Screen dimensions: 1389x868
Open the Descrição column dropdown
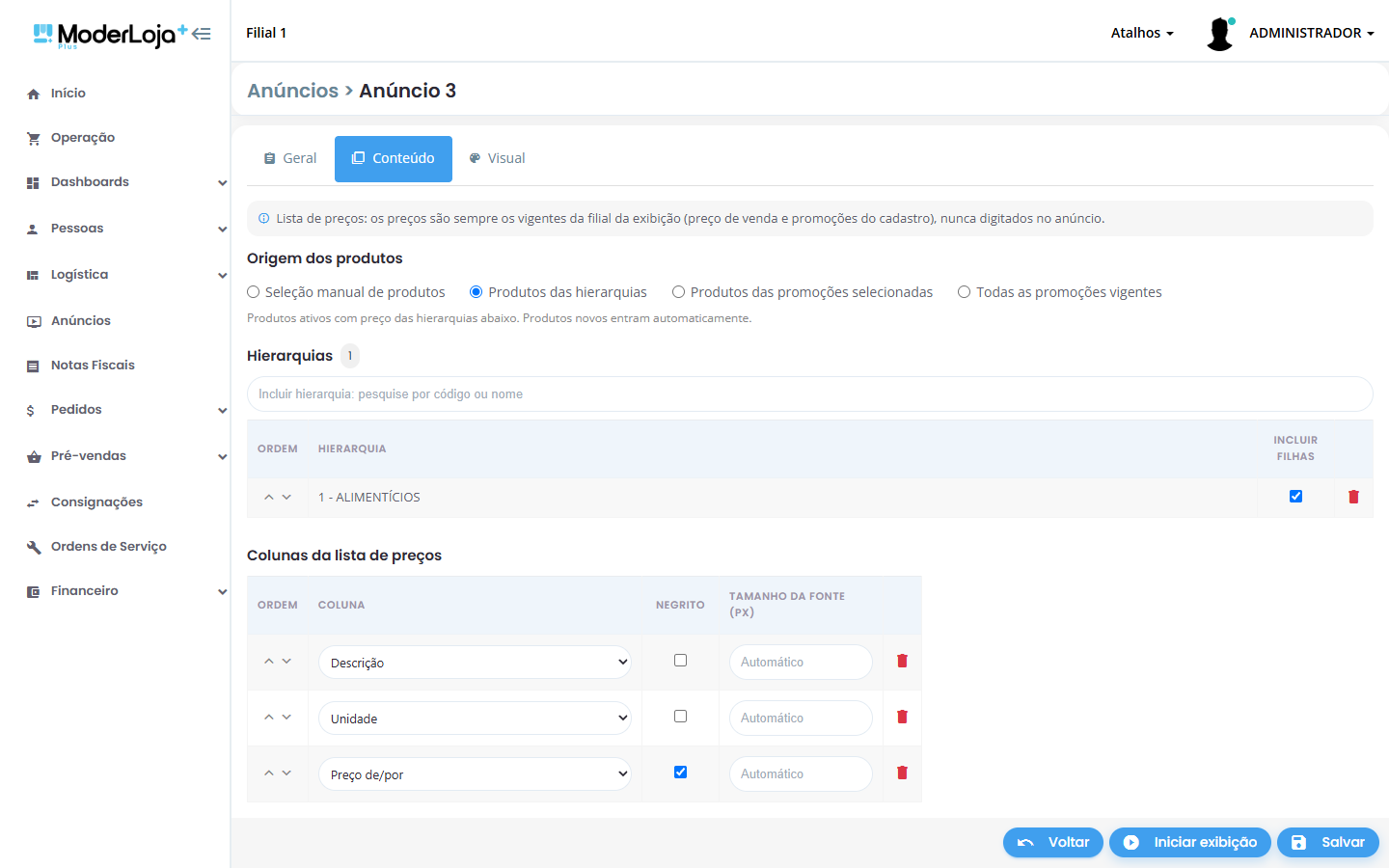(475, 663)
